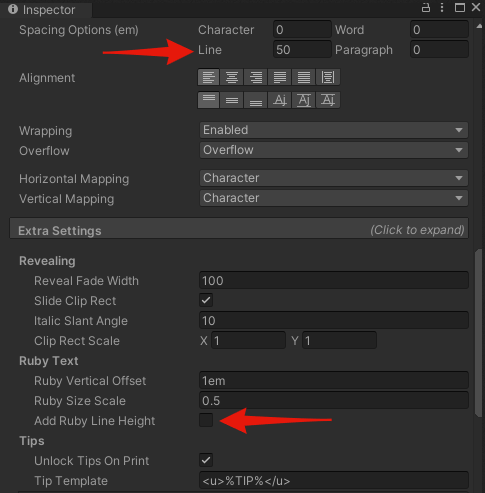Image resolution: width=485 pixels, height=493 pixels.
Task: Open the Wrapping dropdown
Action: [334, 130]
